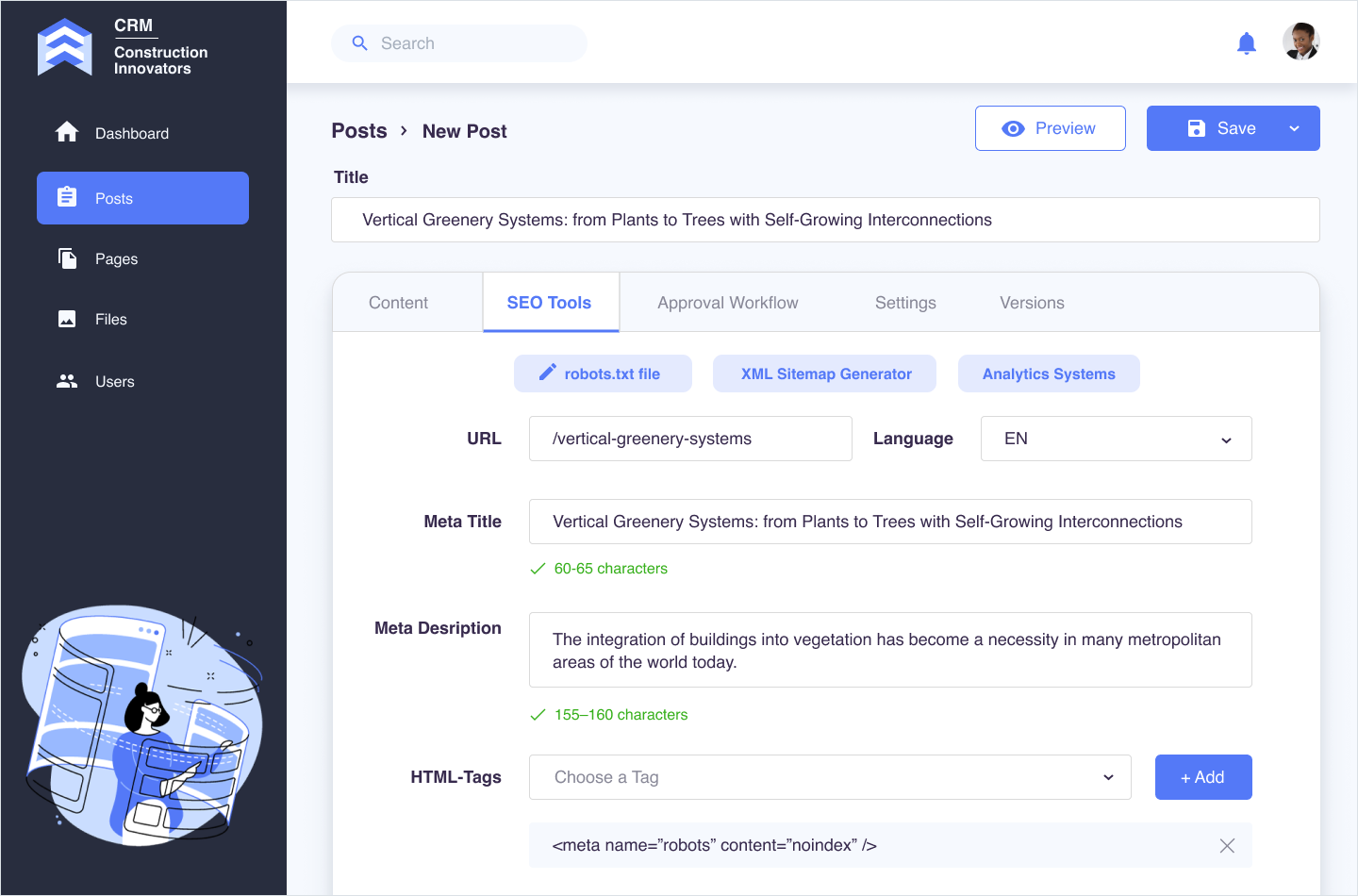
Task: Navigate to Users in the sidebar
Action: click(114, 382)
